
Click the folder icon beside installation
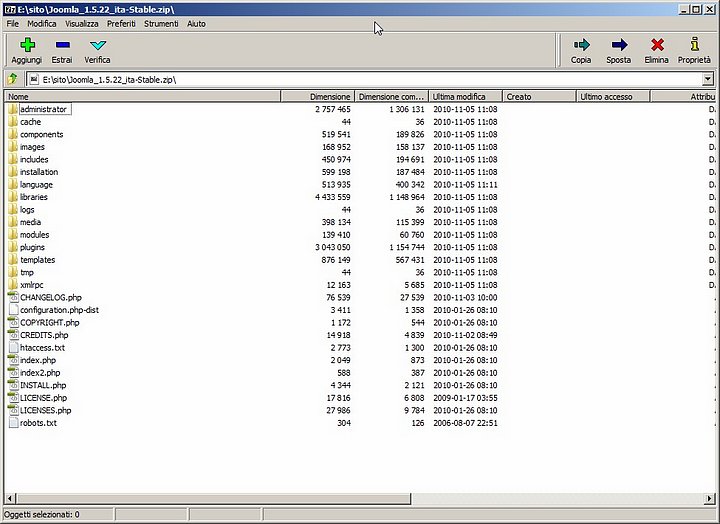pos(13,172)
